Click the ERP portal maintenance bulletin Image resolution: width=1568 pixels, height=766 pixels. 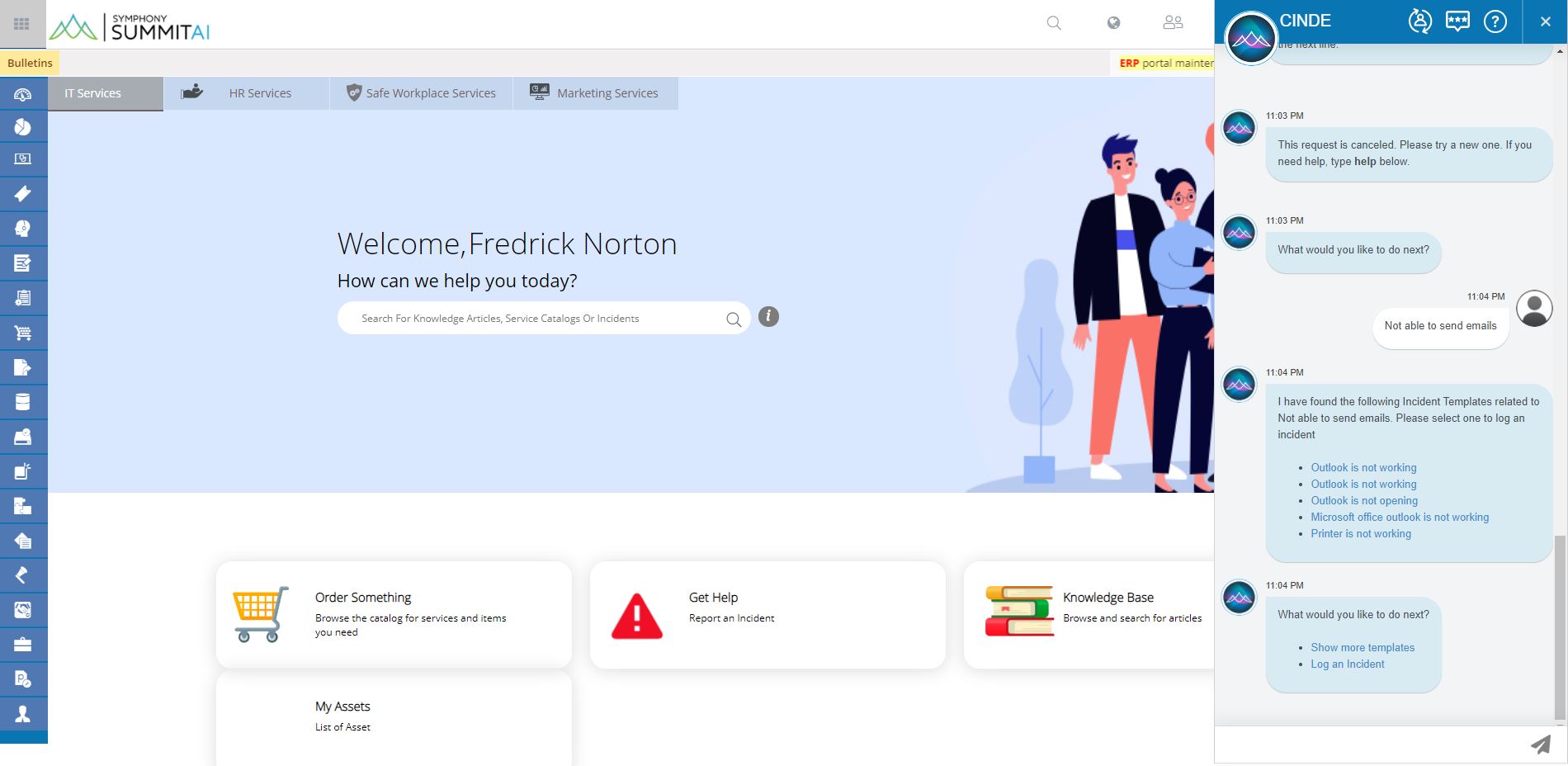click(x=1166, y=63)
